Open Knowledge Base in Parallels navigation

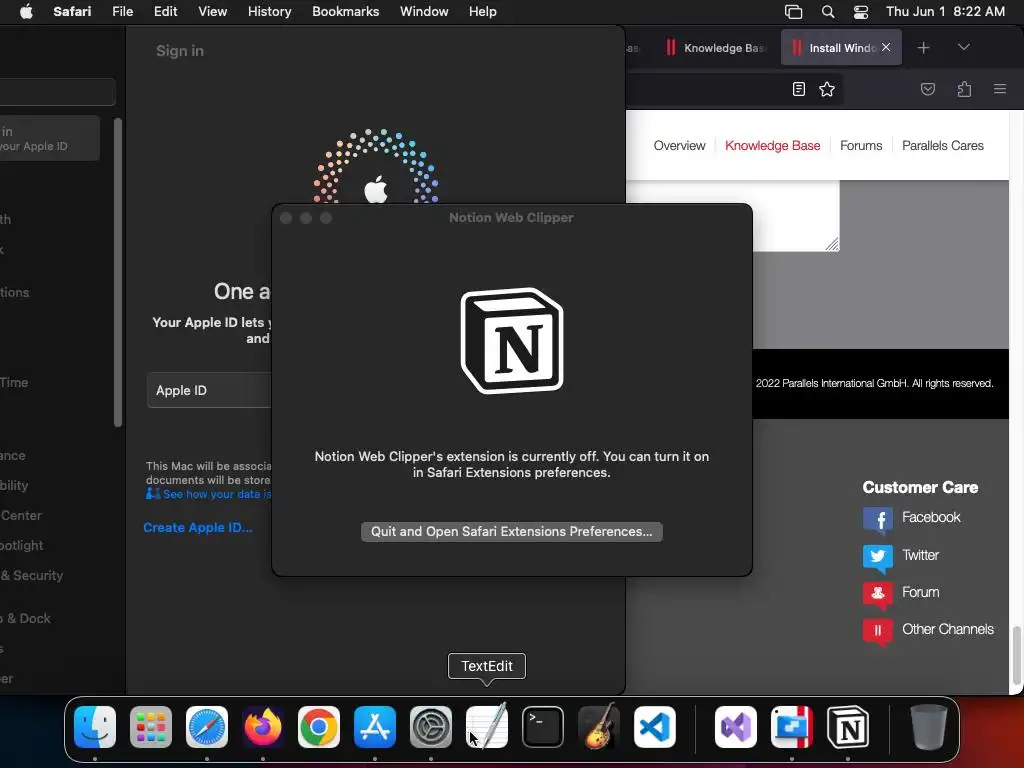pos(773,146)
